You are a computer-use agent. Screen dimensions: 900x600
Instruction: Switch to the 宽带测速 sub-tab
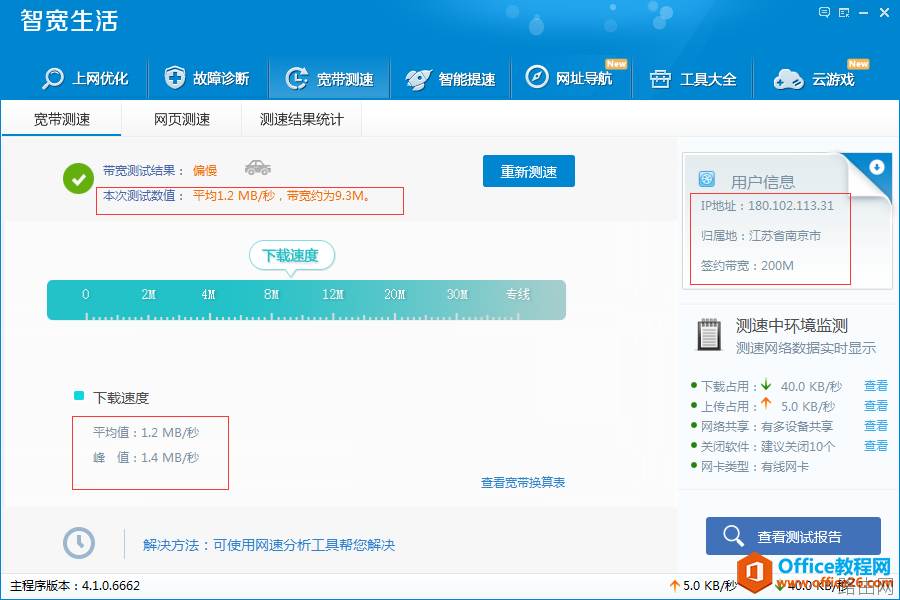tap(61, 119)
